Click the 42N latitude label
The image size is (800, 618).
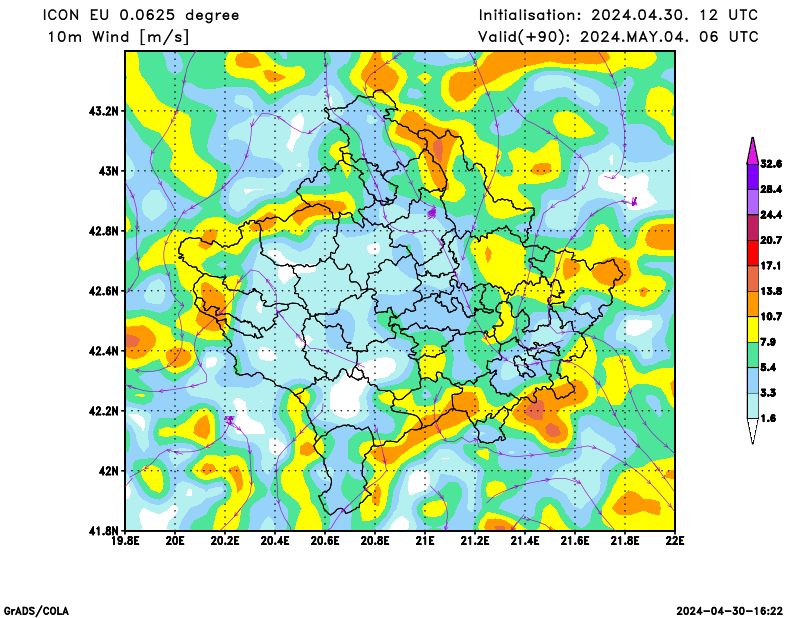108,471
